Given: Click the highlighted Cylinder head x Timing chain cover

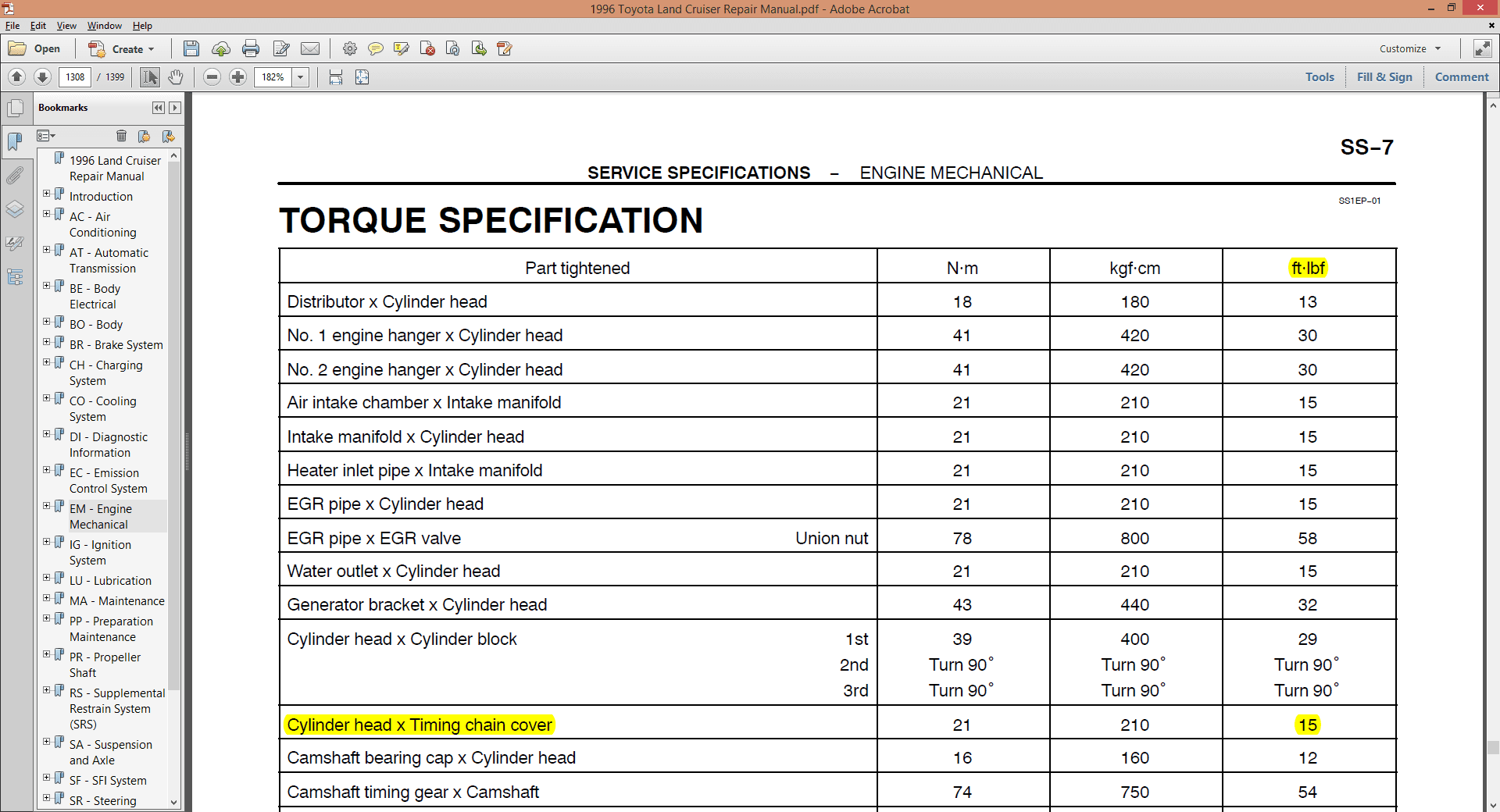Looking at the screenshot, I should [x=420, y=725].
